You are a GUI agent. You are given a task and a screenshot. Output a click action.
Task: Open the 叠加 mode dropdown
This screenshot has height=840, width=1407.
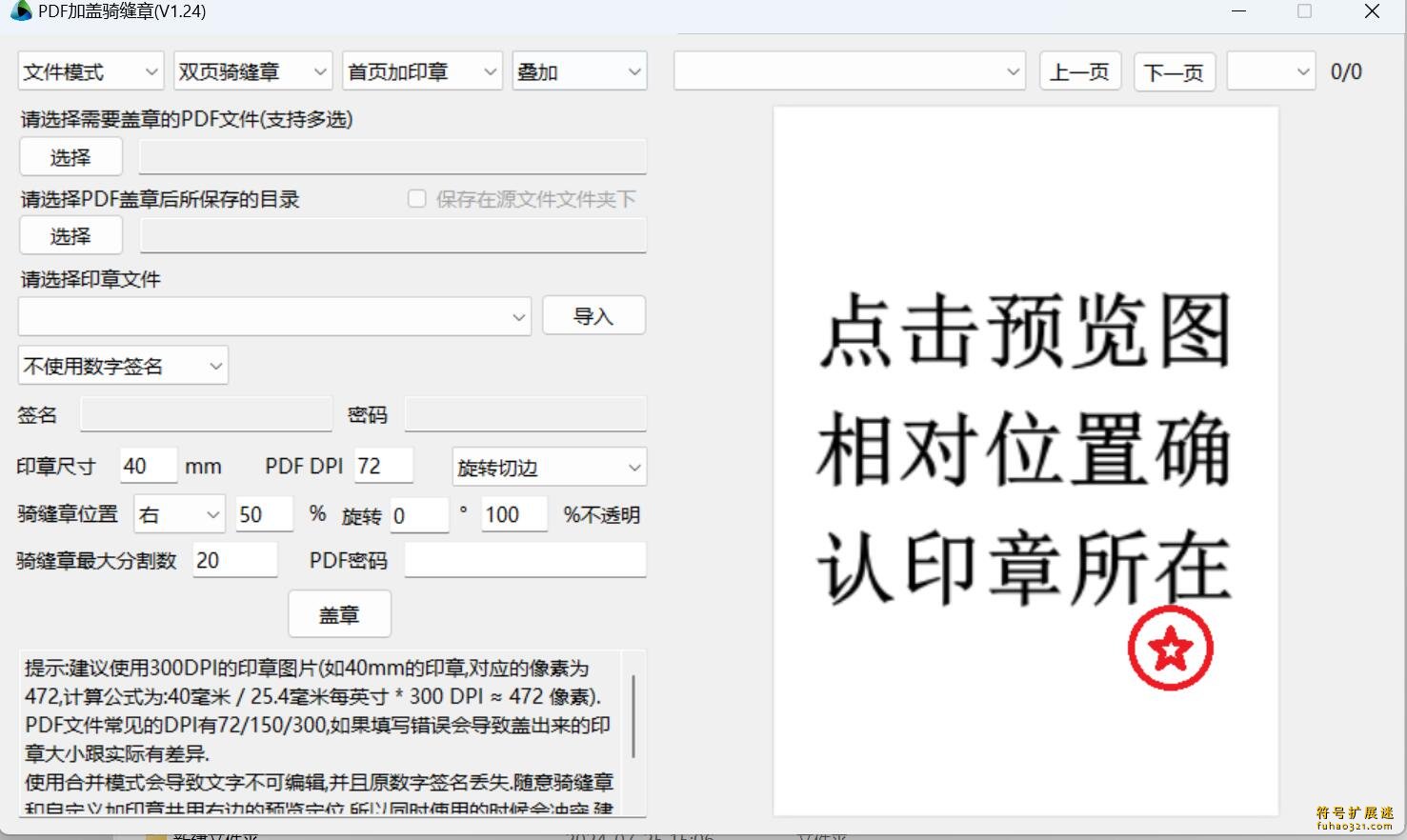click(x=579, y=72)
